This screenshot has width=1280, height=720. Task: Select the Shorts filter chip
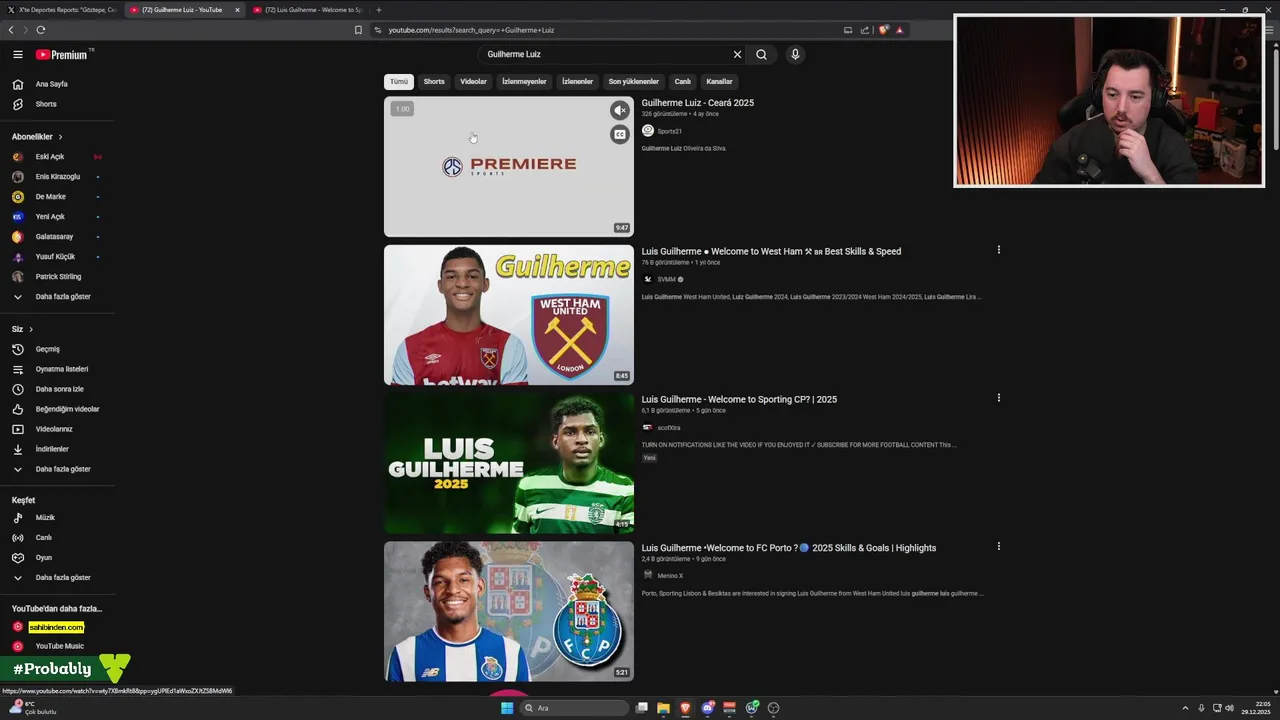(434, 82)
